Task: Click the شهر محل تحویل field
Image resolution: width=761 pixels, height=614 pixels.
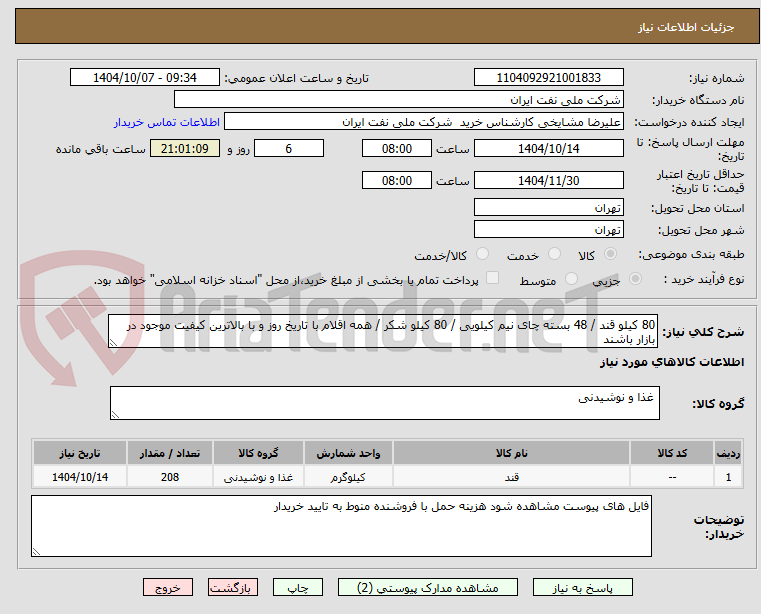Action: tap(548, 229)
